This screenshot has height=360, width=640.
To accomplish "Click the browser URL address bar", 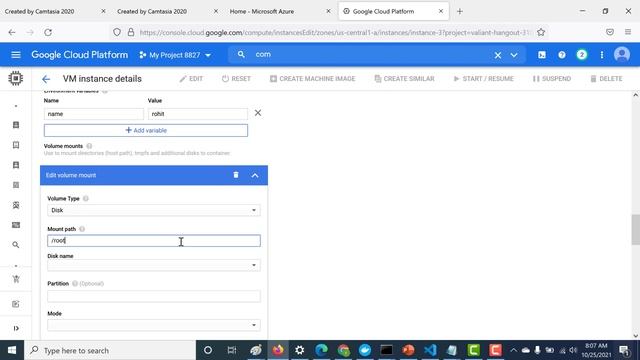I will point(335,32).
